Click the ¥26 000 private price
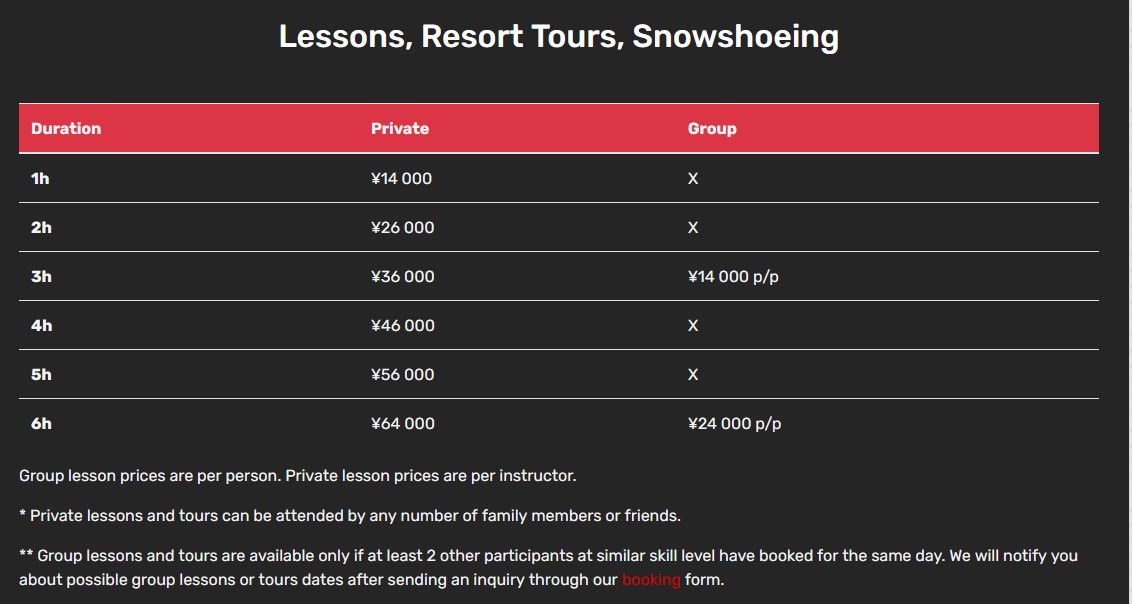Screen dimensions: 1132x604 pyautogui.click(x=403, y=227)
